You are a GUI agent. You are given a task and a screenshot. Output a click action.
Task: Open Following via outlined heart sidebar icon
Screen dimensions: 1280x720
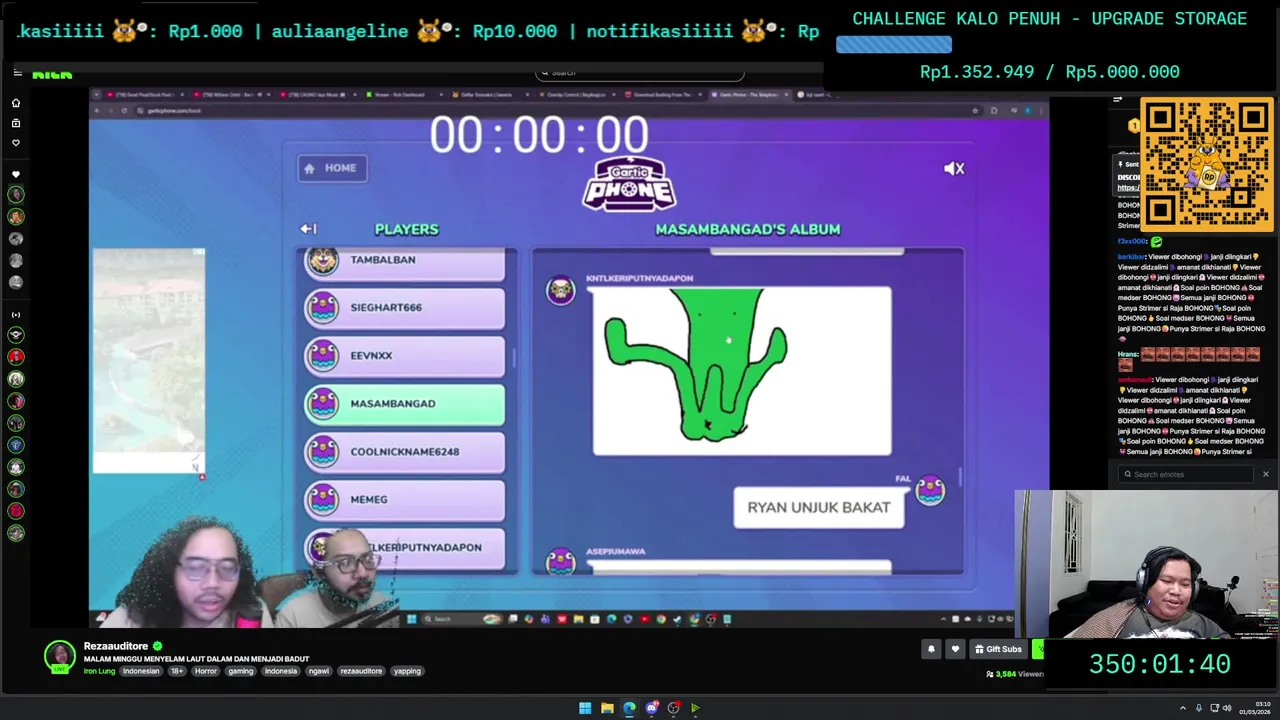[16, 143]
